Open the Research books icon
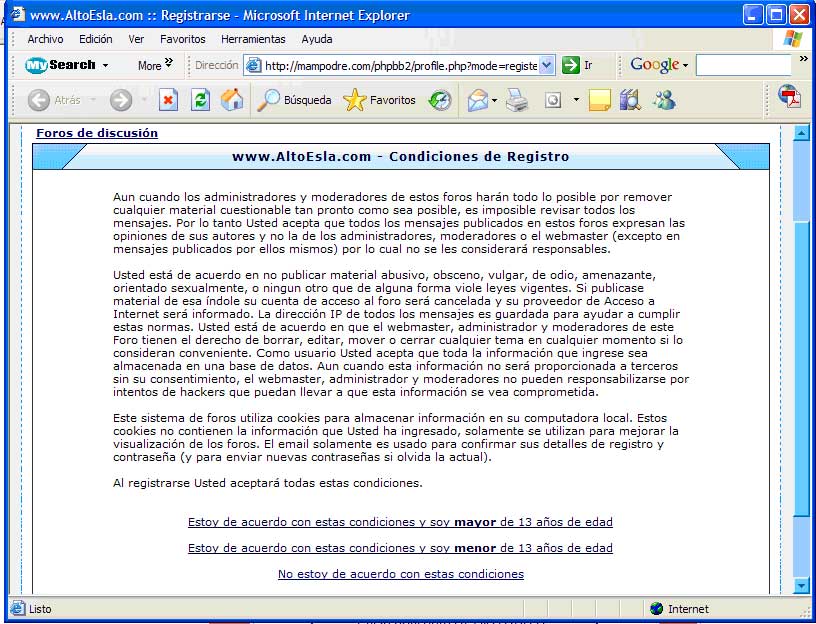The width and height of the screenshot is (816, 624). tap(630, 100)
